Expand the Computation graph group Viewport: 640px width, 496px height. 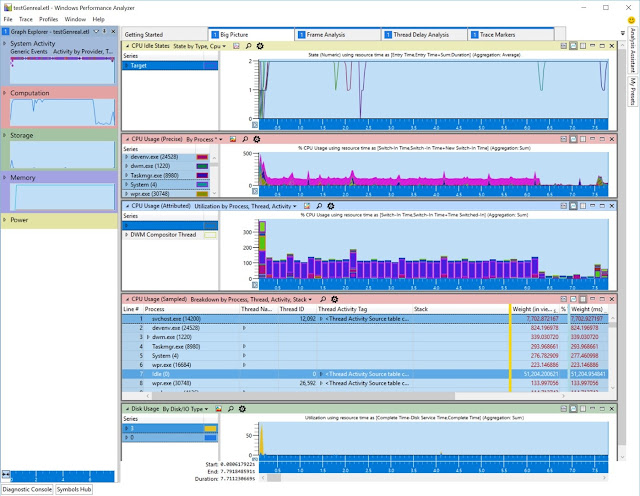[5, 93]
